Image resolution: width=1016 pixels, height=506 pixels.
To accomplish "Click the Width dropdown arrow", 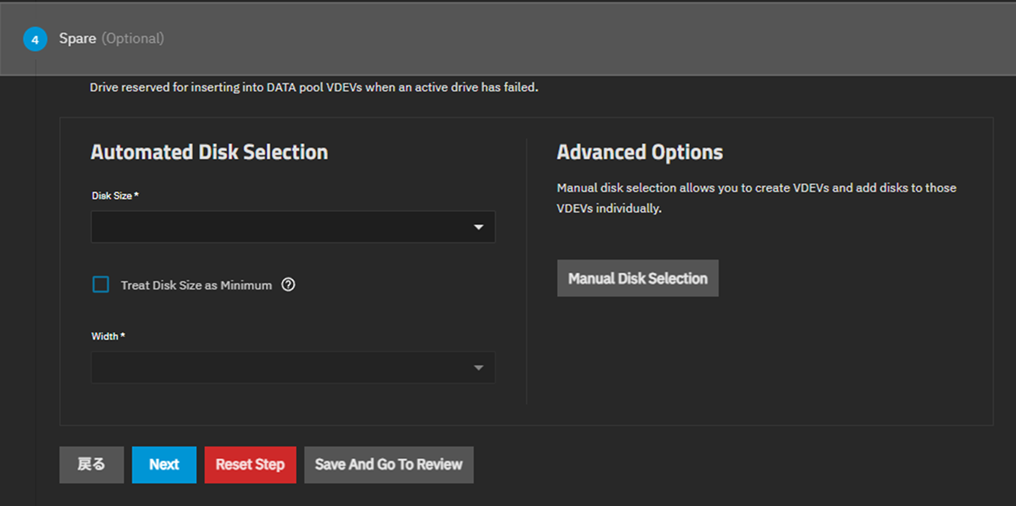I will 478,368.
